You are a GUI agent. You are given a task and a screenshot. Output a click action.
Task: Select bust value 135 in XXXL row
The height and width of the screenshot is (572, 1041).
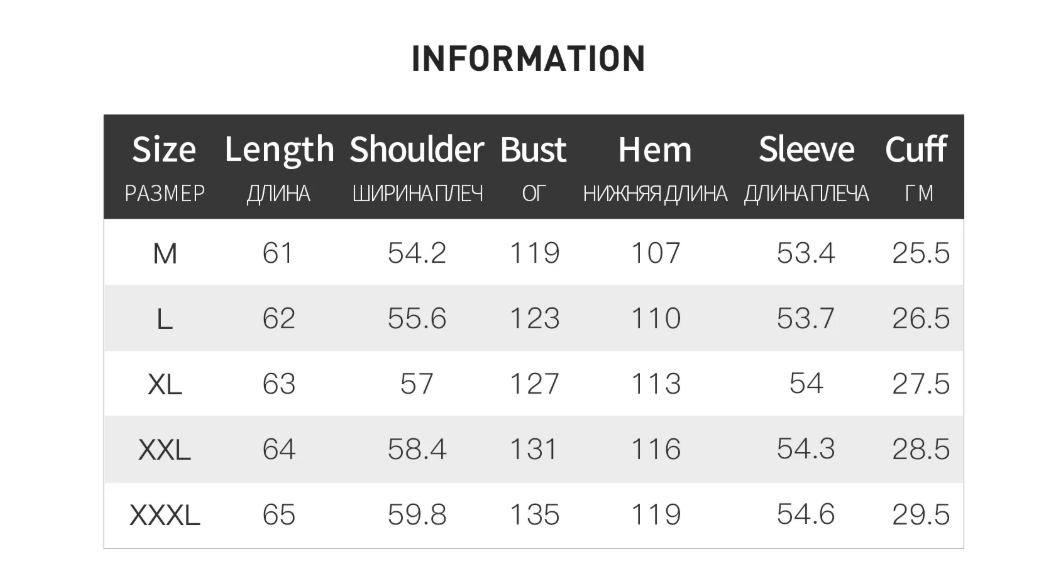coord(534,516)
